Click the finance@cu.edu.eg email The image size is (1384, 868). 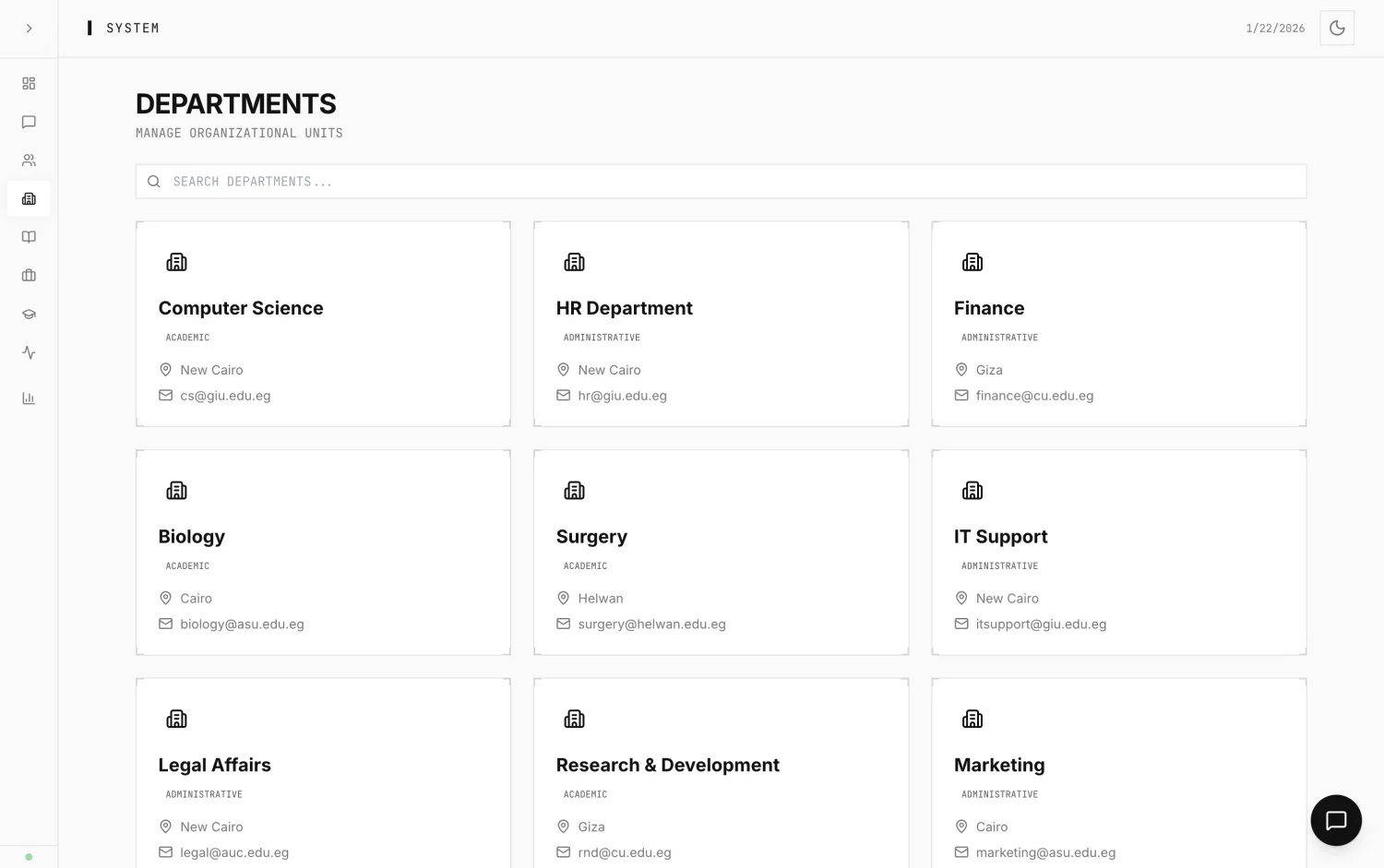[x=1035, y=396]
